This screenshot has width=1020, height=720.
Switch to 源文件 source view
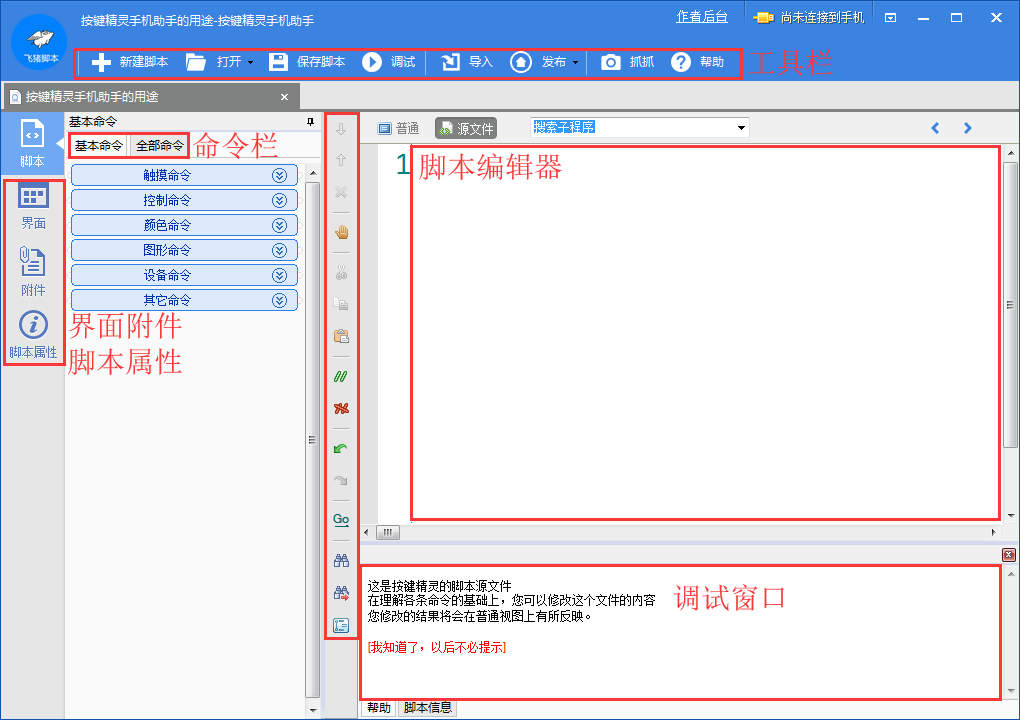(x=466, y=128)
